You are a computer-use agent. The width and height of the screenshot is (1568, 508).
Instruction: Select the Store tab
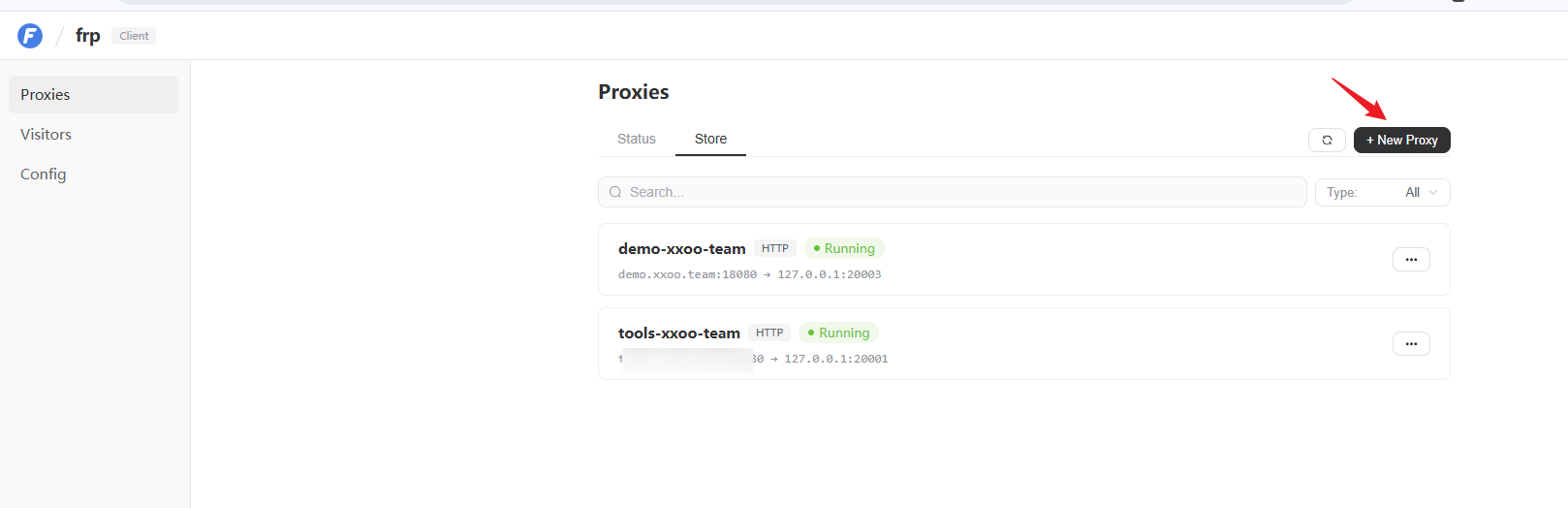pyautogui.click(x=710, y=139)
